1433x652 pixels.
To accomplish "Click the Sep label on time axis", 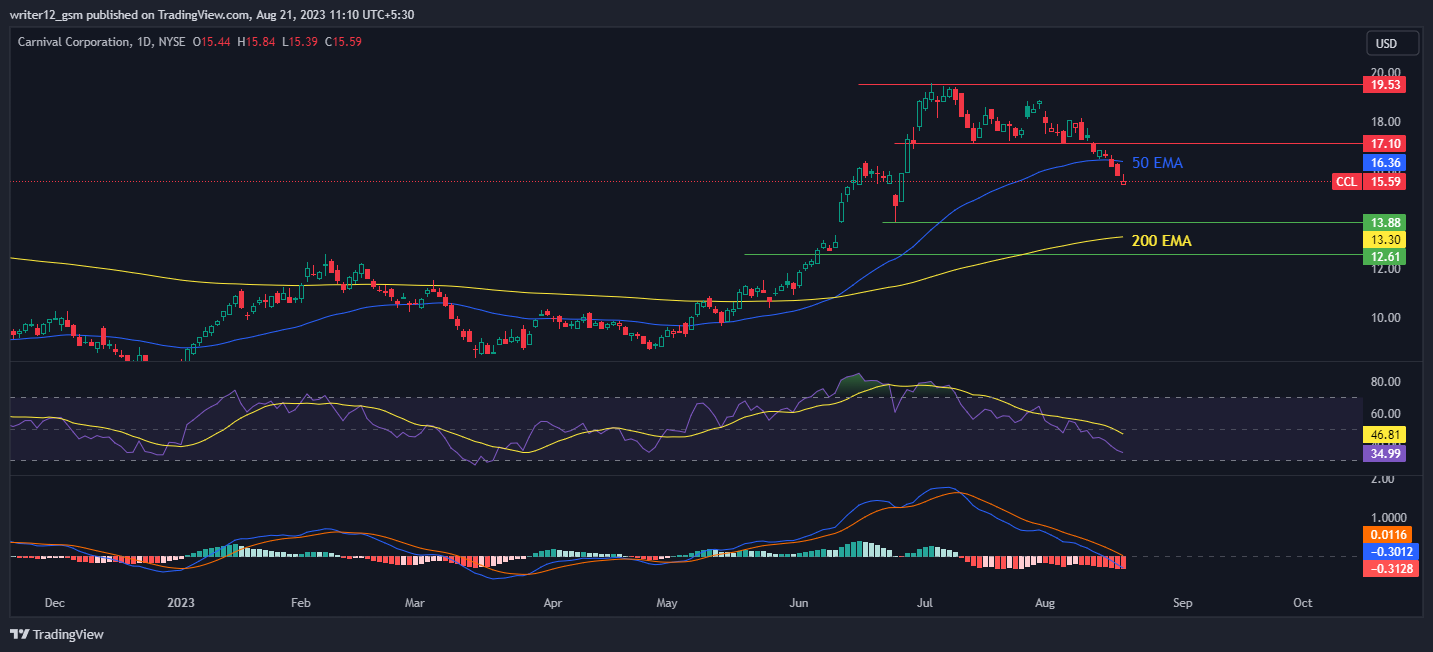I will tap(1182, 603).
